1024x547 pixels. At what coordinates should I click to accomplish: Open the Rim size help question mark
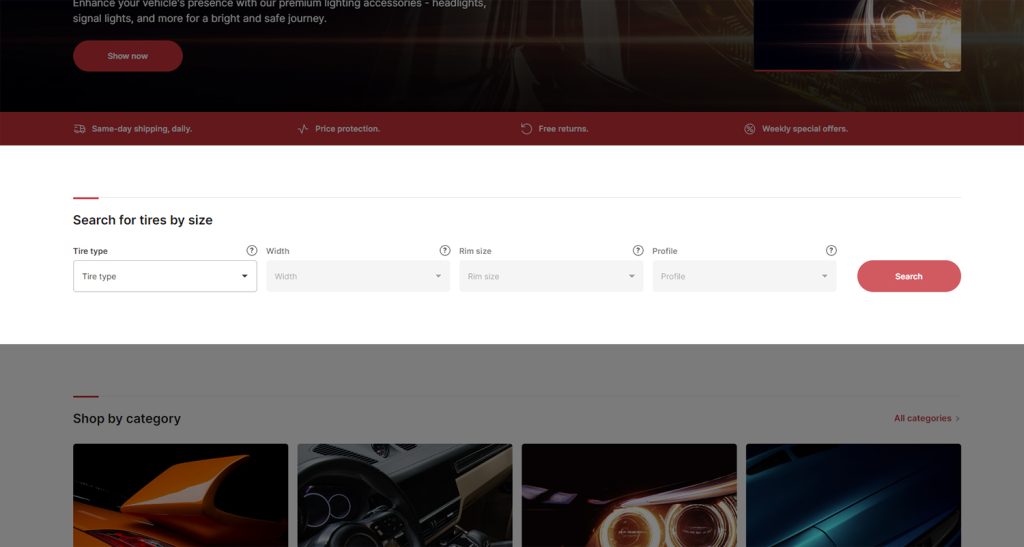(638, 251)
